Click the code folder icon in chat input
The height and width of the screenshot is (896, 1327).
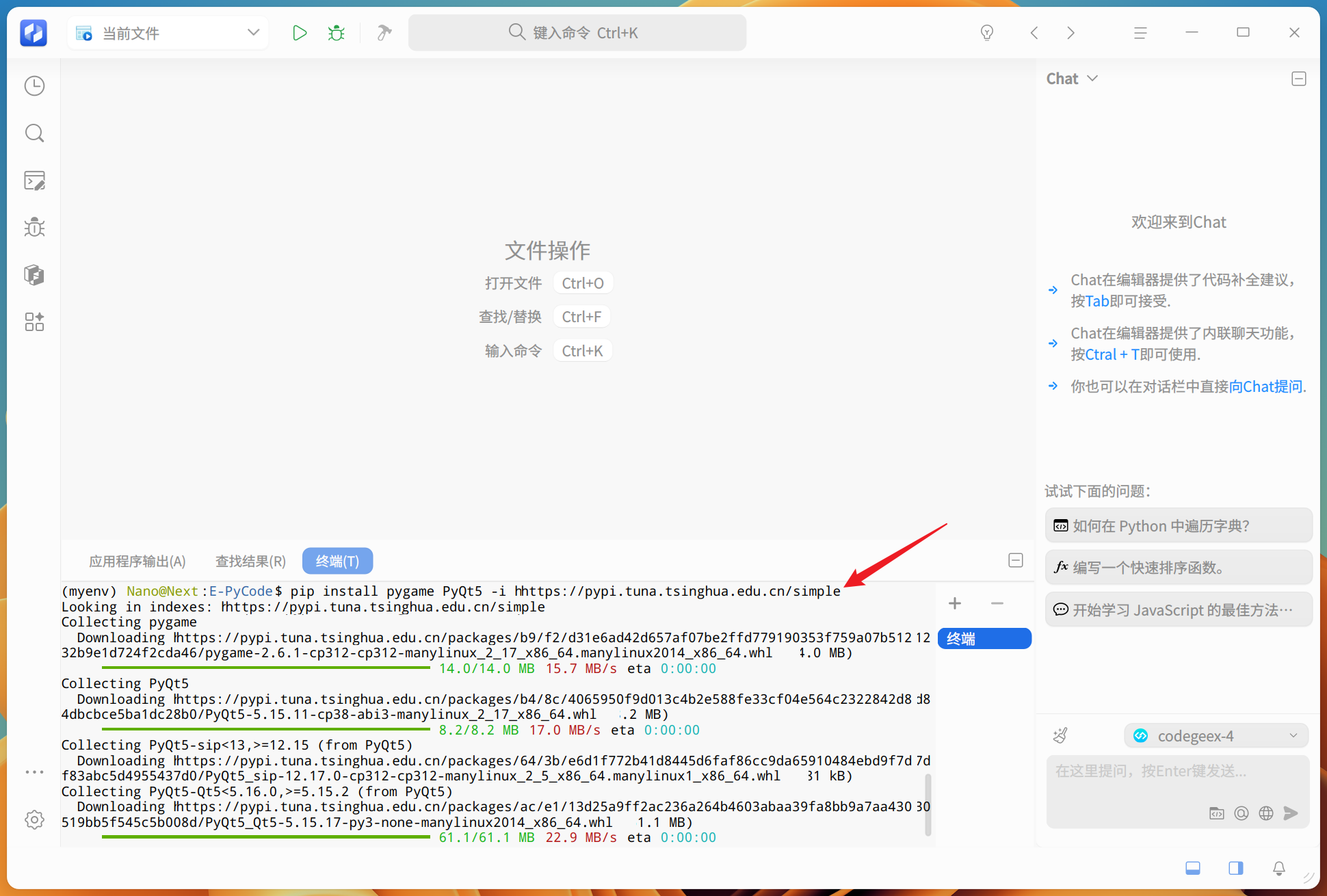(1217, 813)
